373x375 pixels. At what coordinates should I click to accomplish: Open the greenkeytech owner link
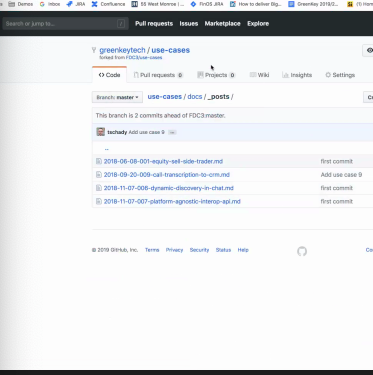point(122,50)
